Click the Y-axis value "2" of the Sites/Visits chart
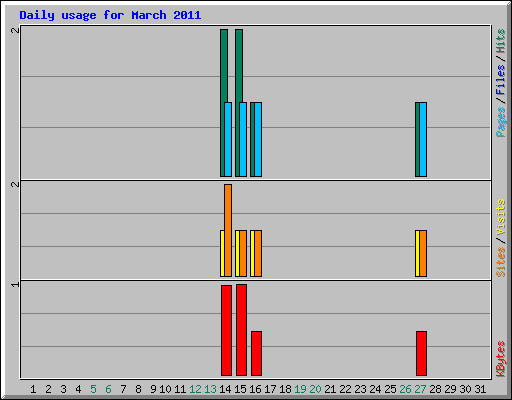512x400 pixels. [x=15, y=184]
